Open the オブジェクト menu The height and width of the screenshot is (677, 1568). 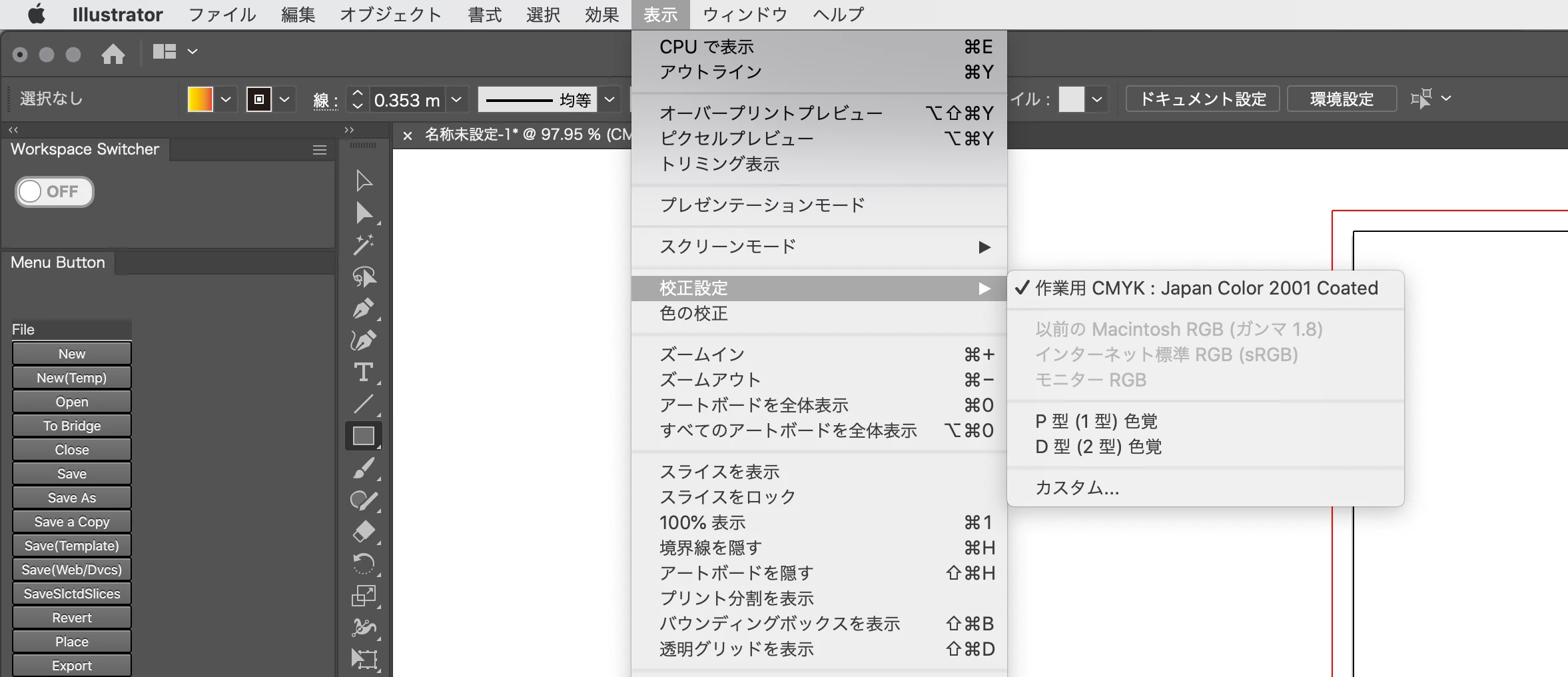[390, 15]
